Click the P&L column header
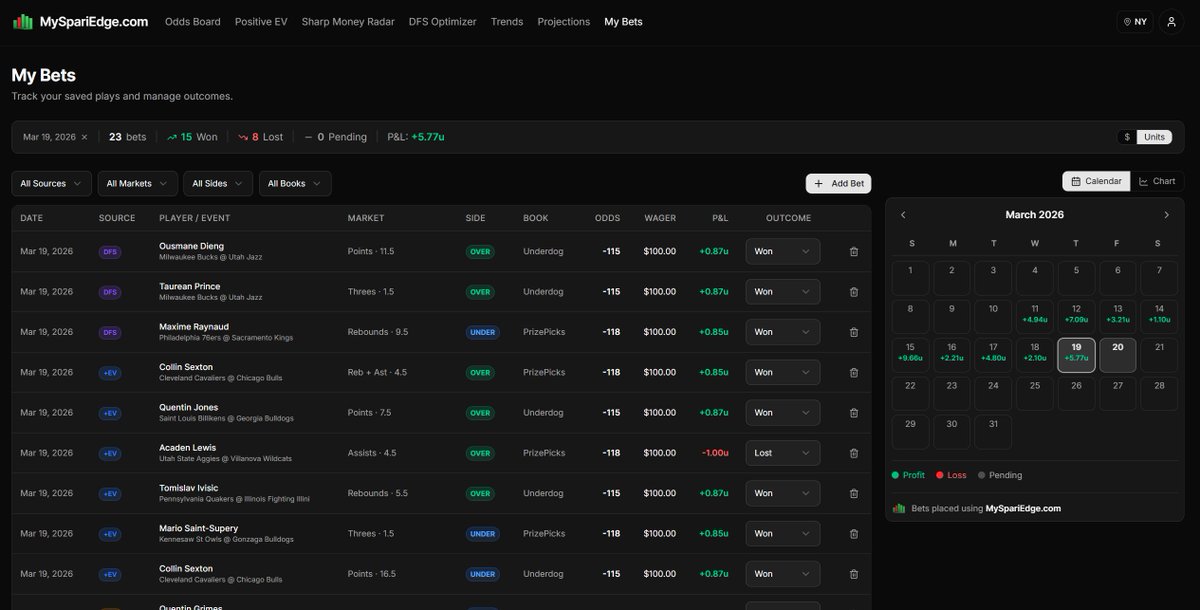Image resolution: width=1200 pixels, height=610 pixels. click(720, 218)
